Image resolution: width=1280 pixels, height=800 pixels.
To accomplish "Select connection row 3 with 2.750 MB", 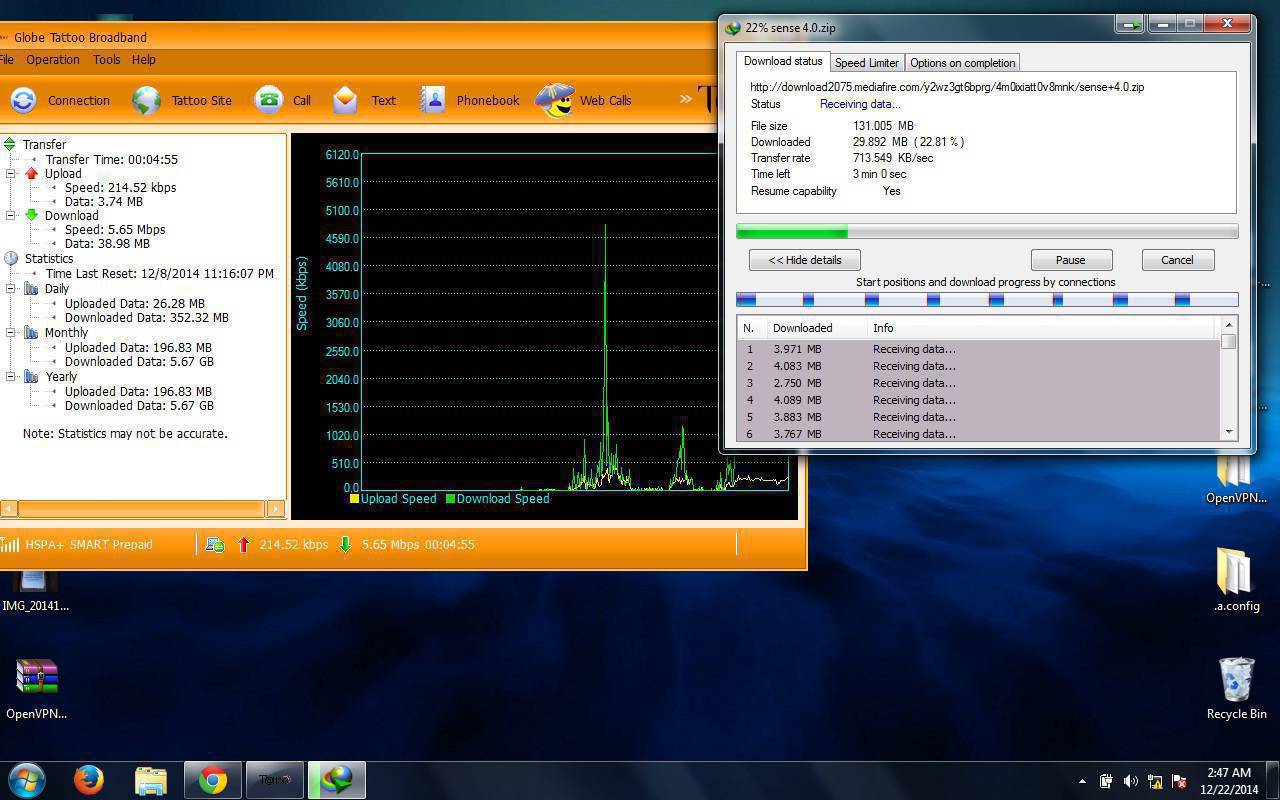I will [x=978, y=383].
